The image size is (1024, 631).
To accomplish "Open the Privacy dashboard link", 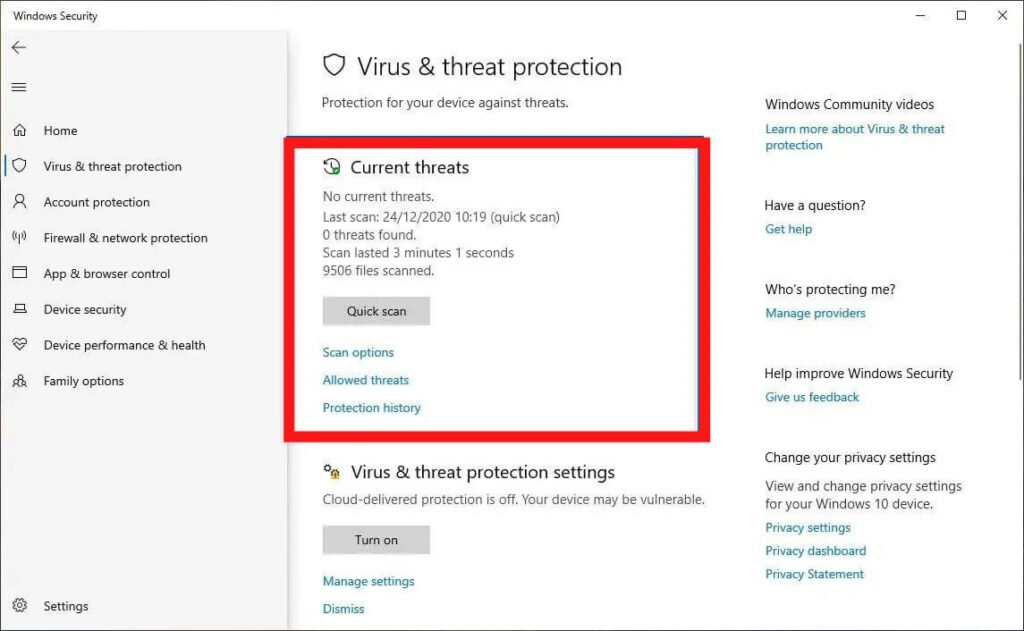I will click(815, 551).
